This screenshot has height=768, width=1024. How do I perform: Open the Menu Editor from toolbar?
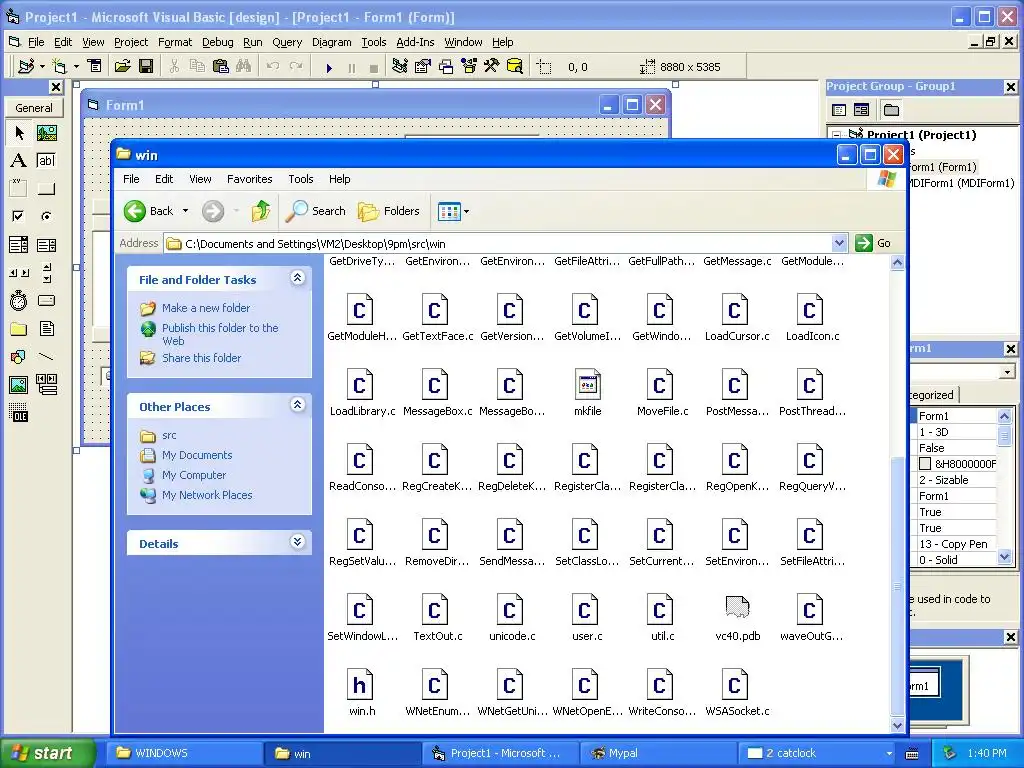[95, 66]
